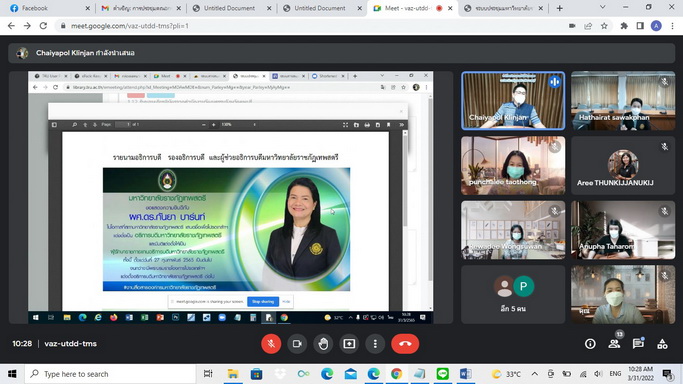Screen dimensions: 683x384
Task: Click the Present now screen share button
Action: tap(349, 344)
